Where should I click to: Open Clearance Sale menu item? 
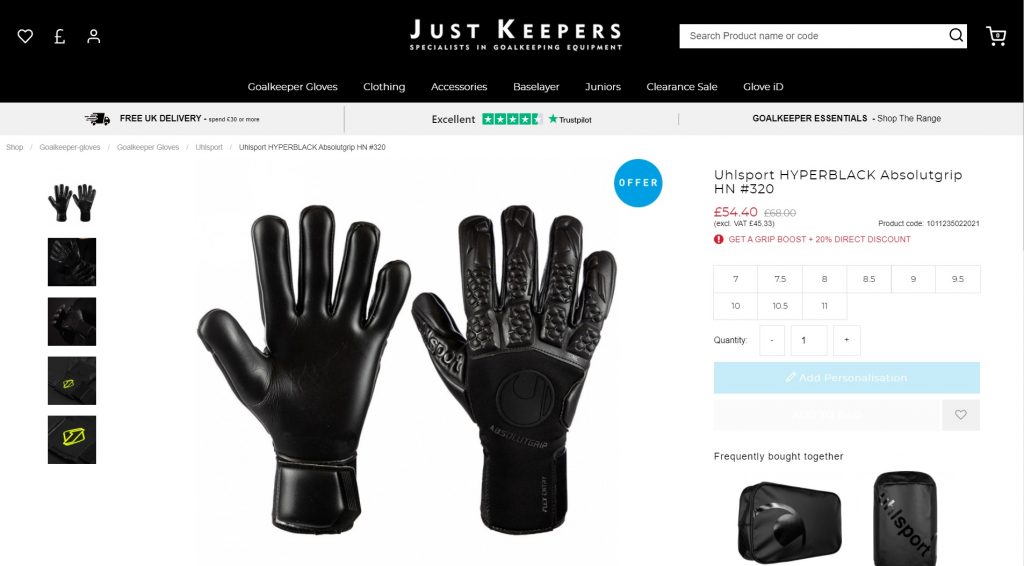point(682,87)
